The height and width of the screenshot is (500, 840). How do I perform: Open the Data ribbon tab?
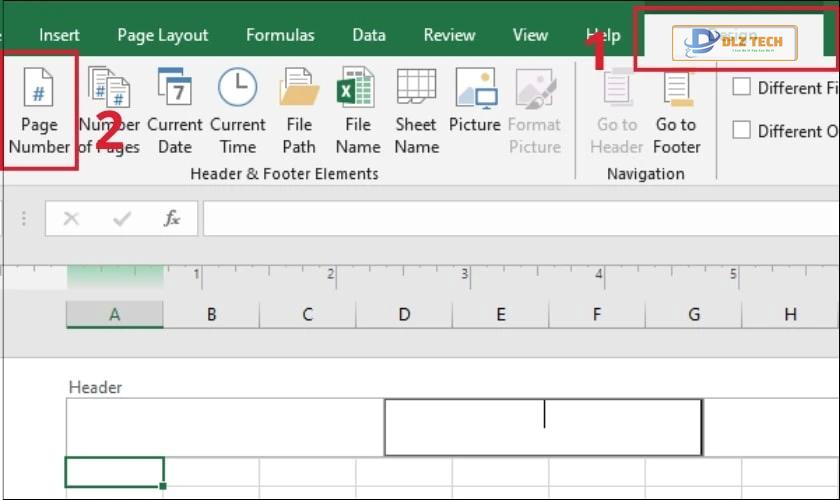(x=369, y=35)
